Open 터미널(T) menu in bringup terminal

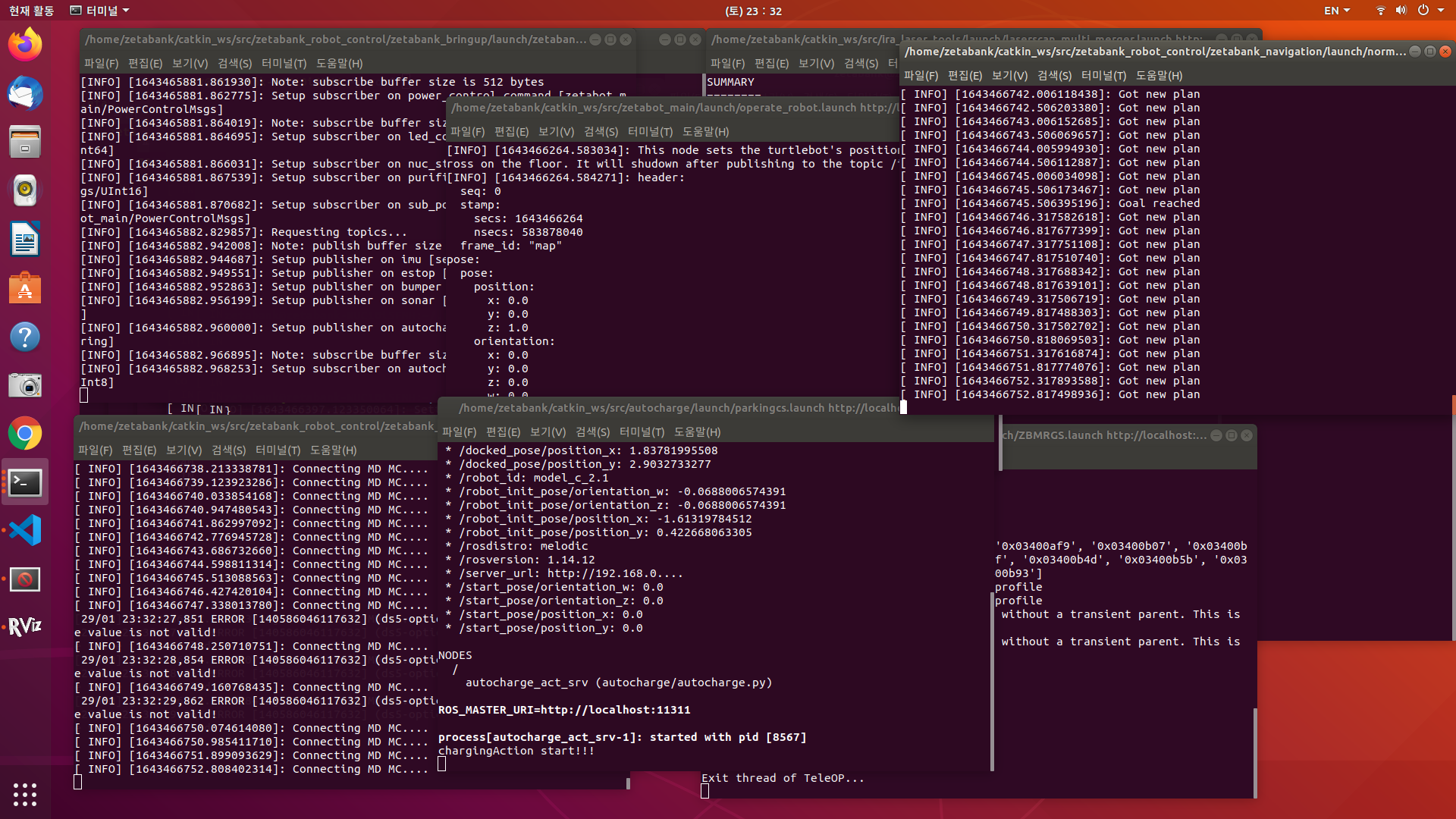coord(284,64)
